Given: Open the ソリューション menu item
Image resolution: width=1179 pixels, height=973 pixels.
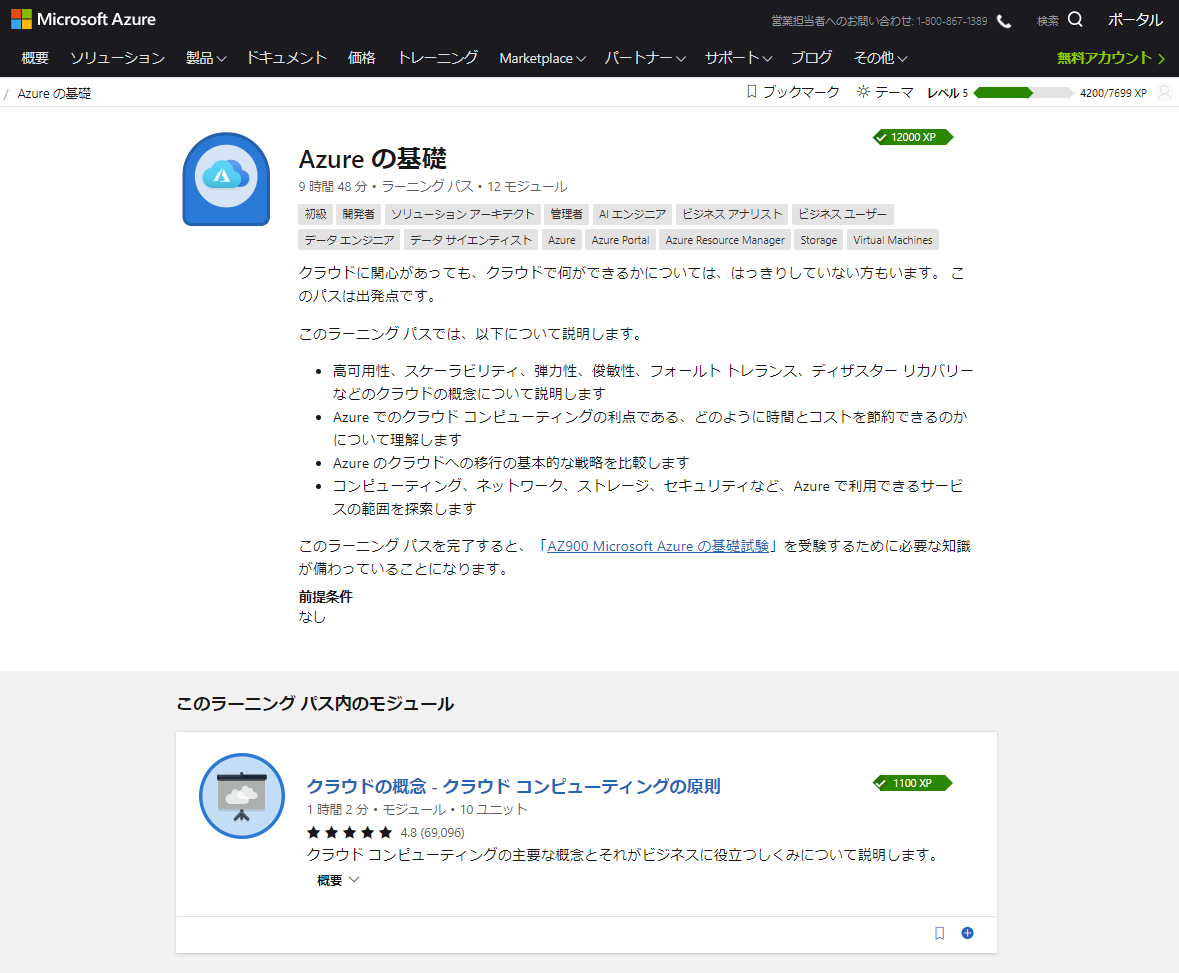Looking at the screenshot, I should (117, 58).
